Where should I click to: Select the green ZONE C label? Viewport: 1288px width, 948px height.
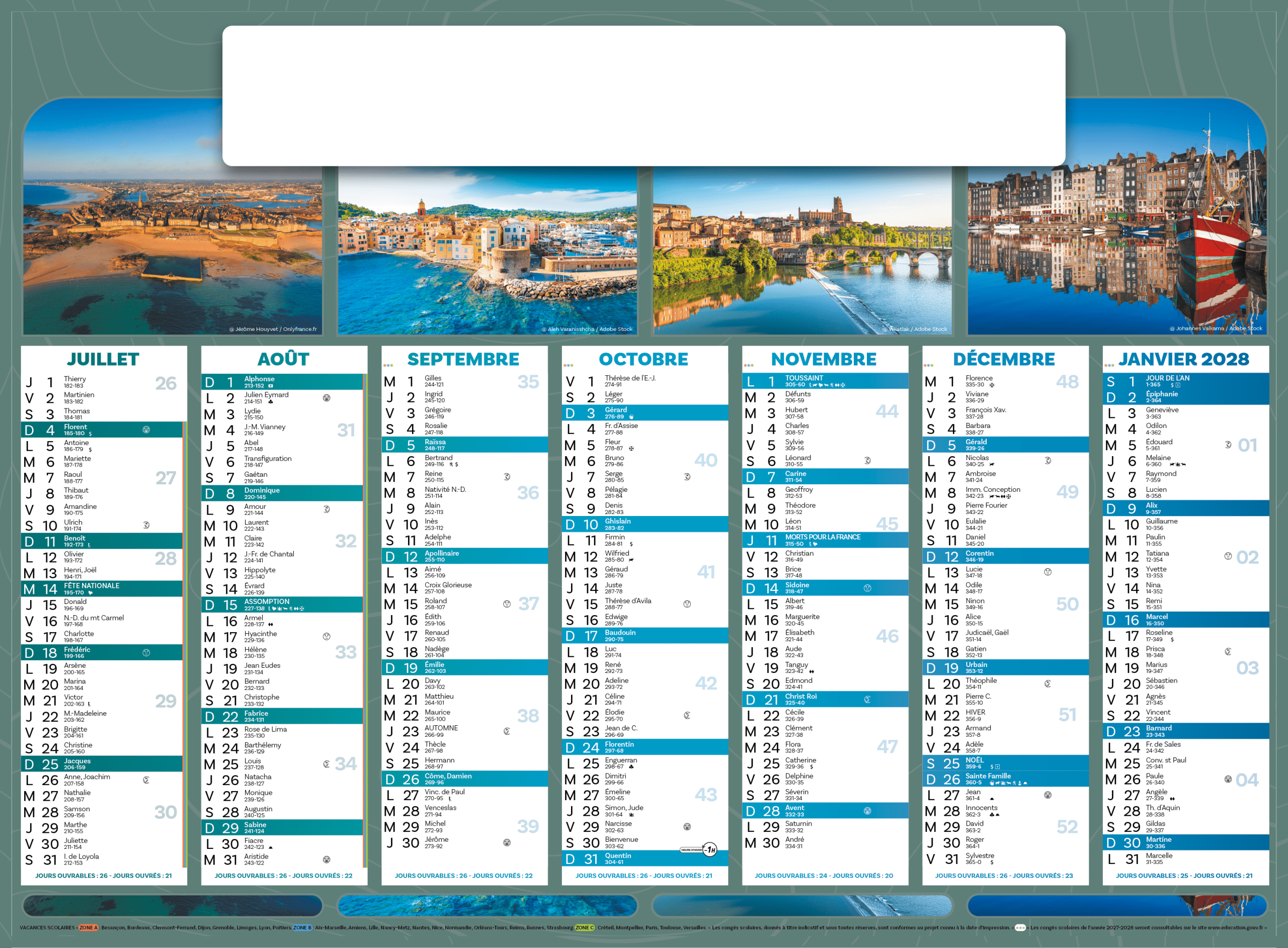[x=585, y=927]
